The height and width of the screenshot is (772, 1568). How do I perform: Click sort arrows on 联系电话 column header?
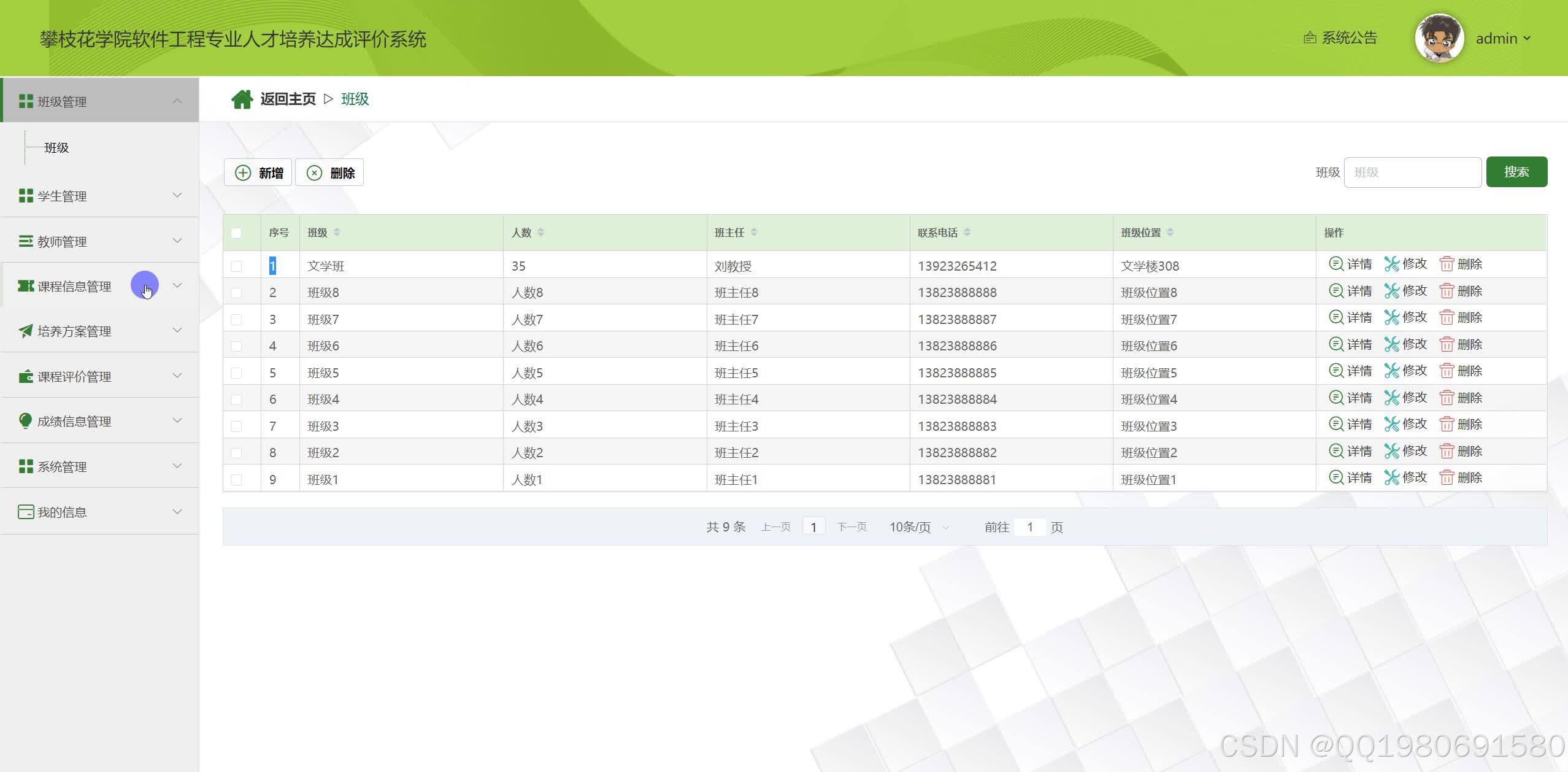(967, 233)
